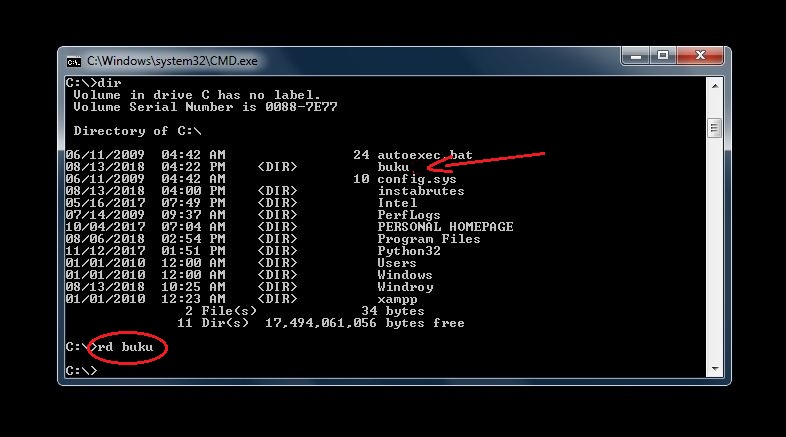Image resolution: width=786 pixels, height=437 pixels.
Task: Click the time '10:25 AM' on Windroy row
Action: click(x=193, y=287)
